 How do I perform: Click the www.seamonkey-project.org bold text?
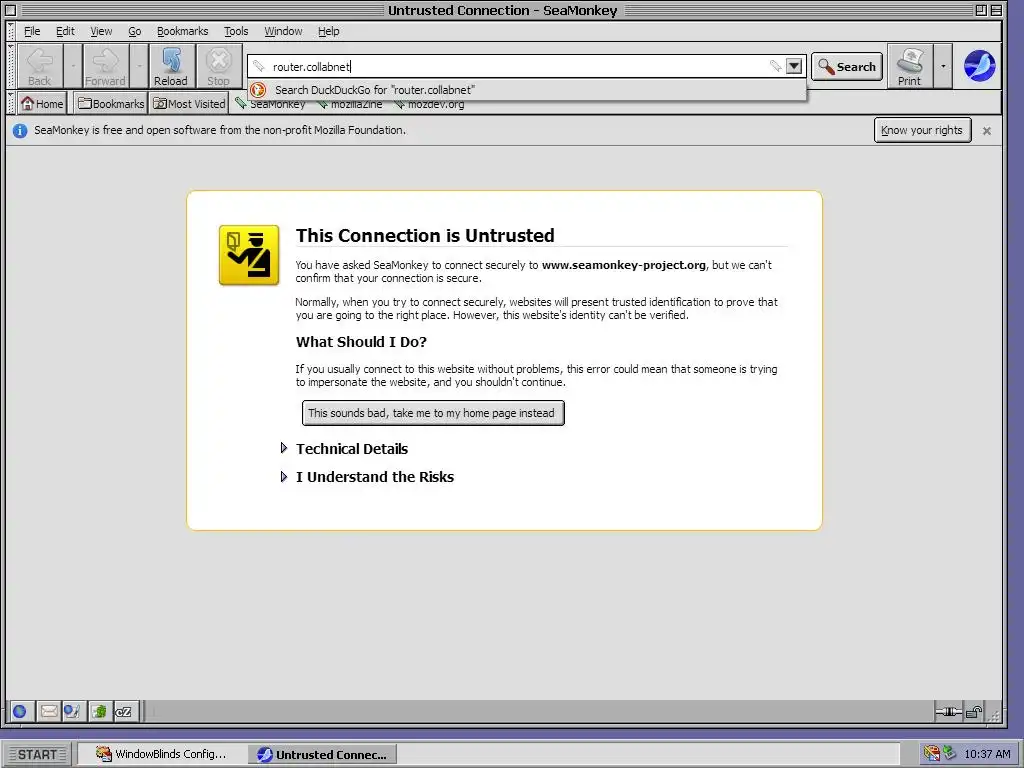click(624, 265)
